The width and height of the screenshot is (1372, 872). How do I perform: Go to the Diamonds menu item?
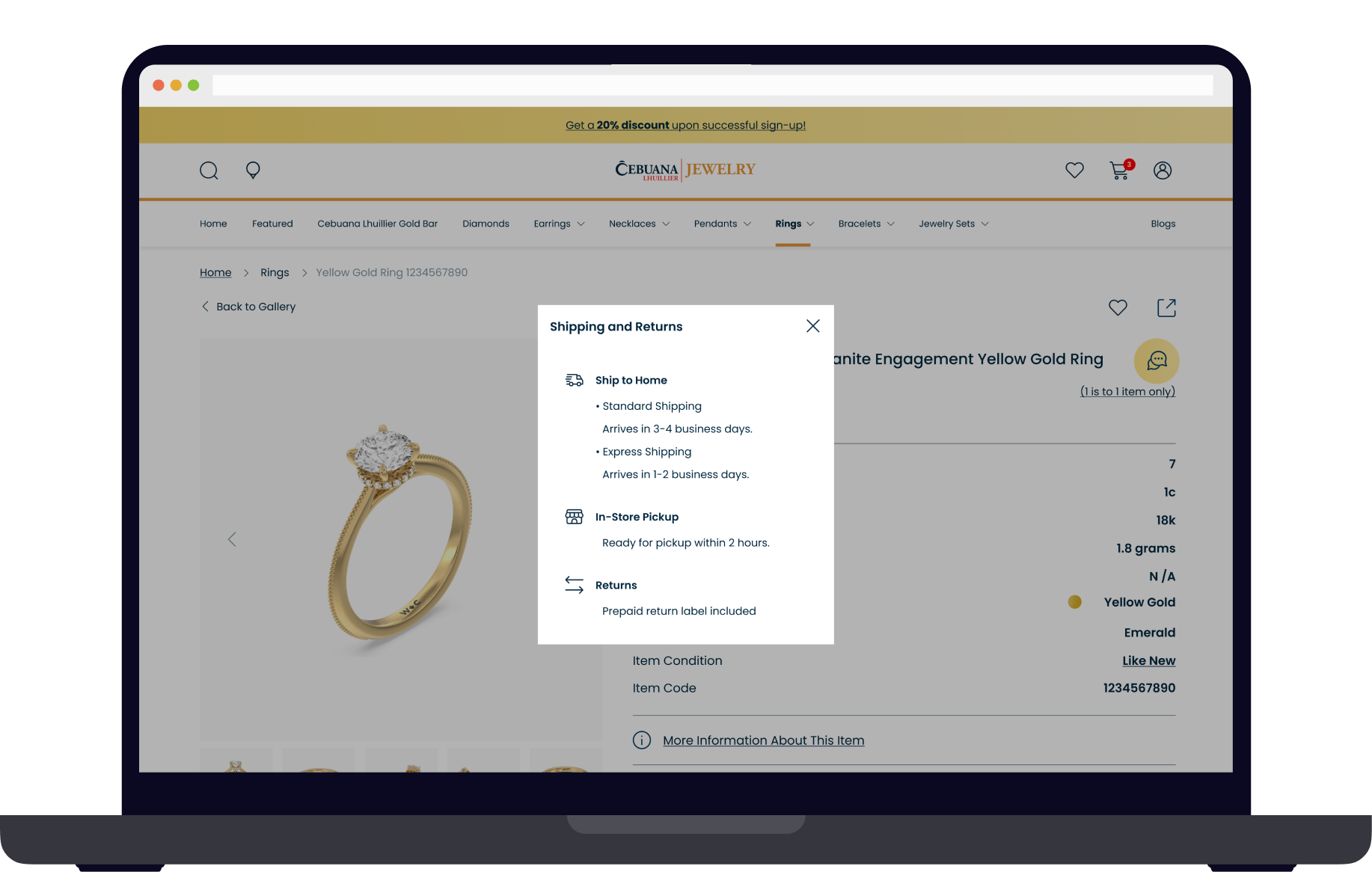486,224
